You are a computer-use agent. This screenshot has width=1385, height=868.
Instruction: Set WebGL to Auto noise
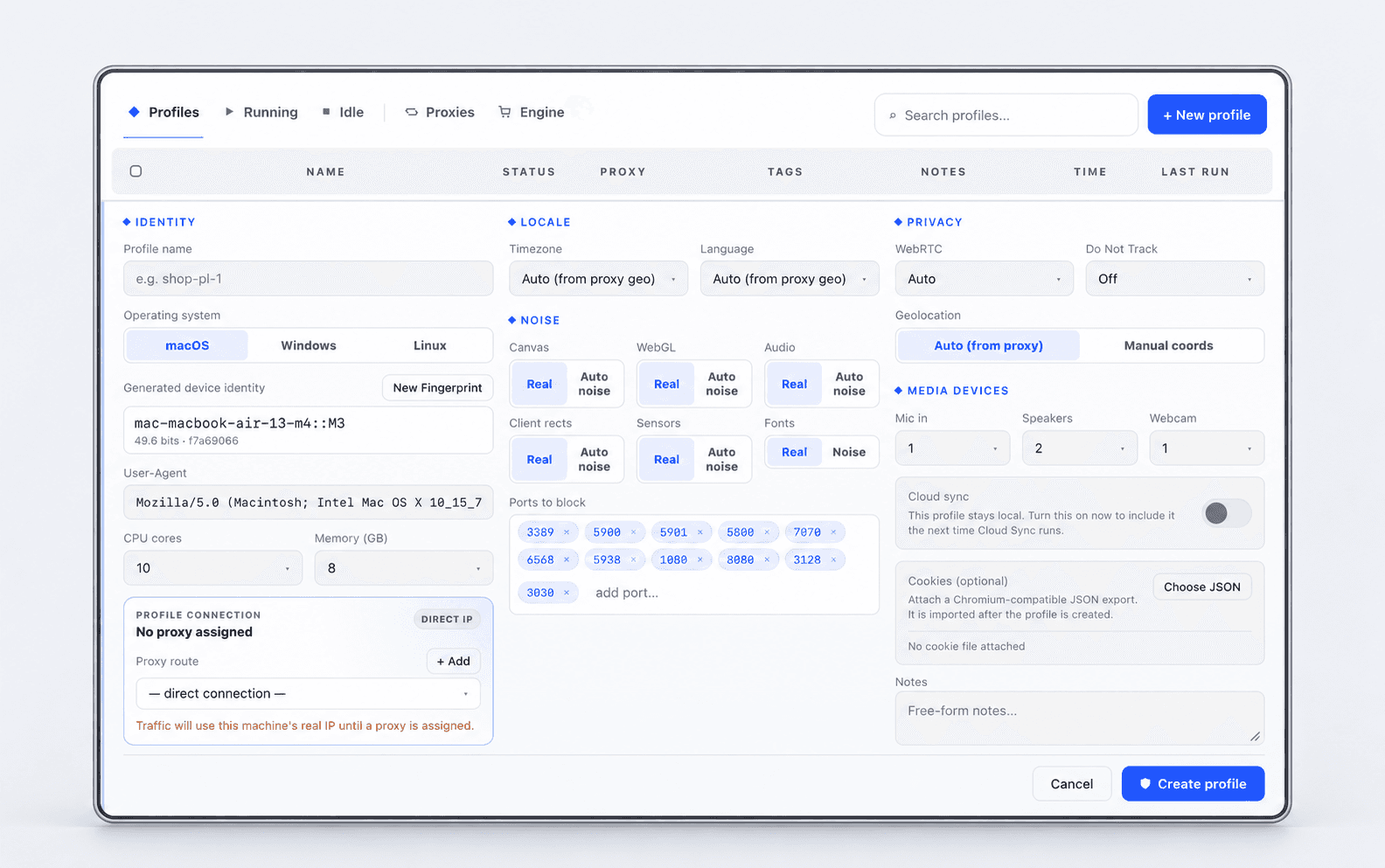722,384
